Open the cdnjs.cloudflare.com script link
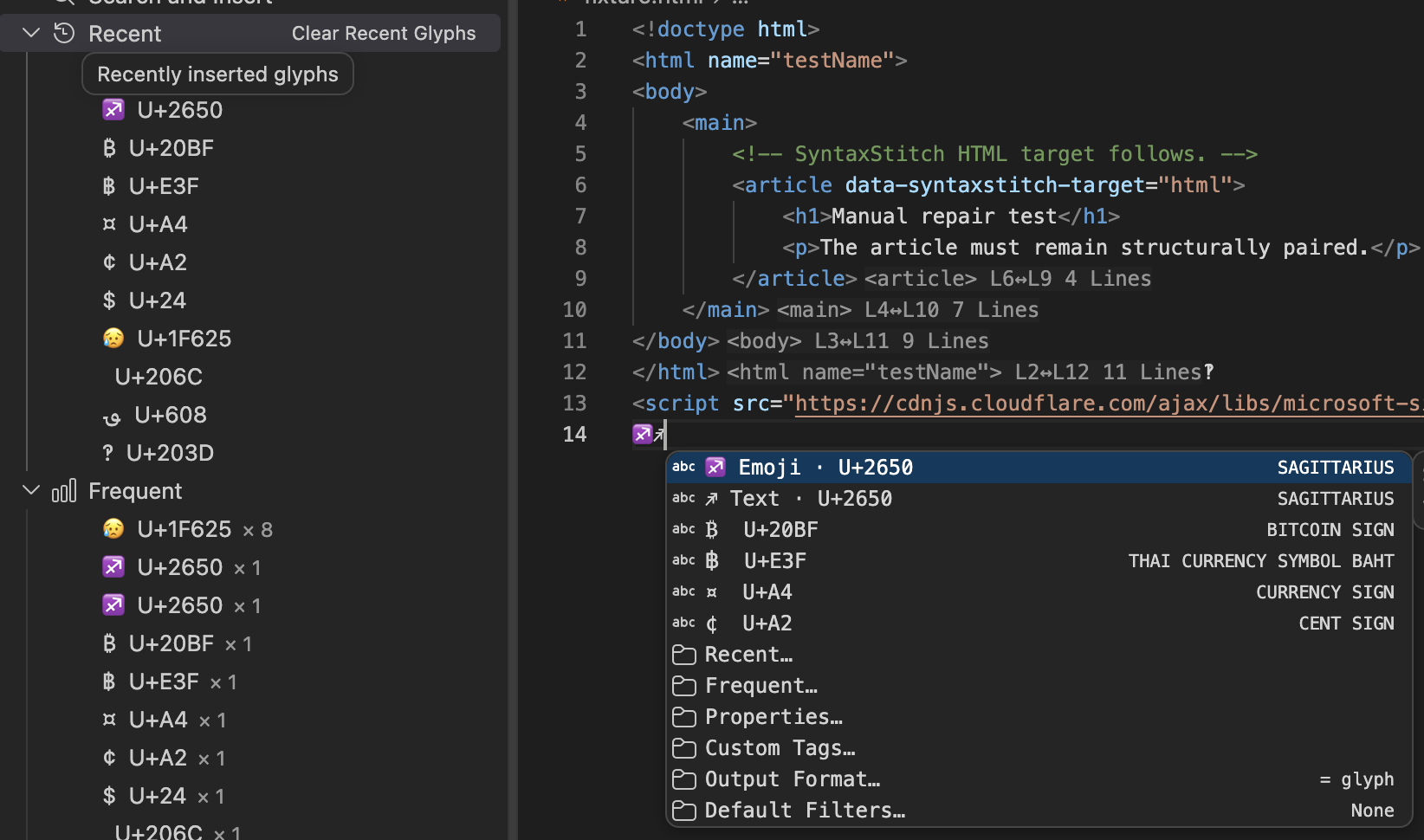 [x=1109, y=404]
